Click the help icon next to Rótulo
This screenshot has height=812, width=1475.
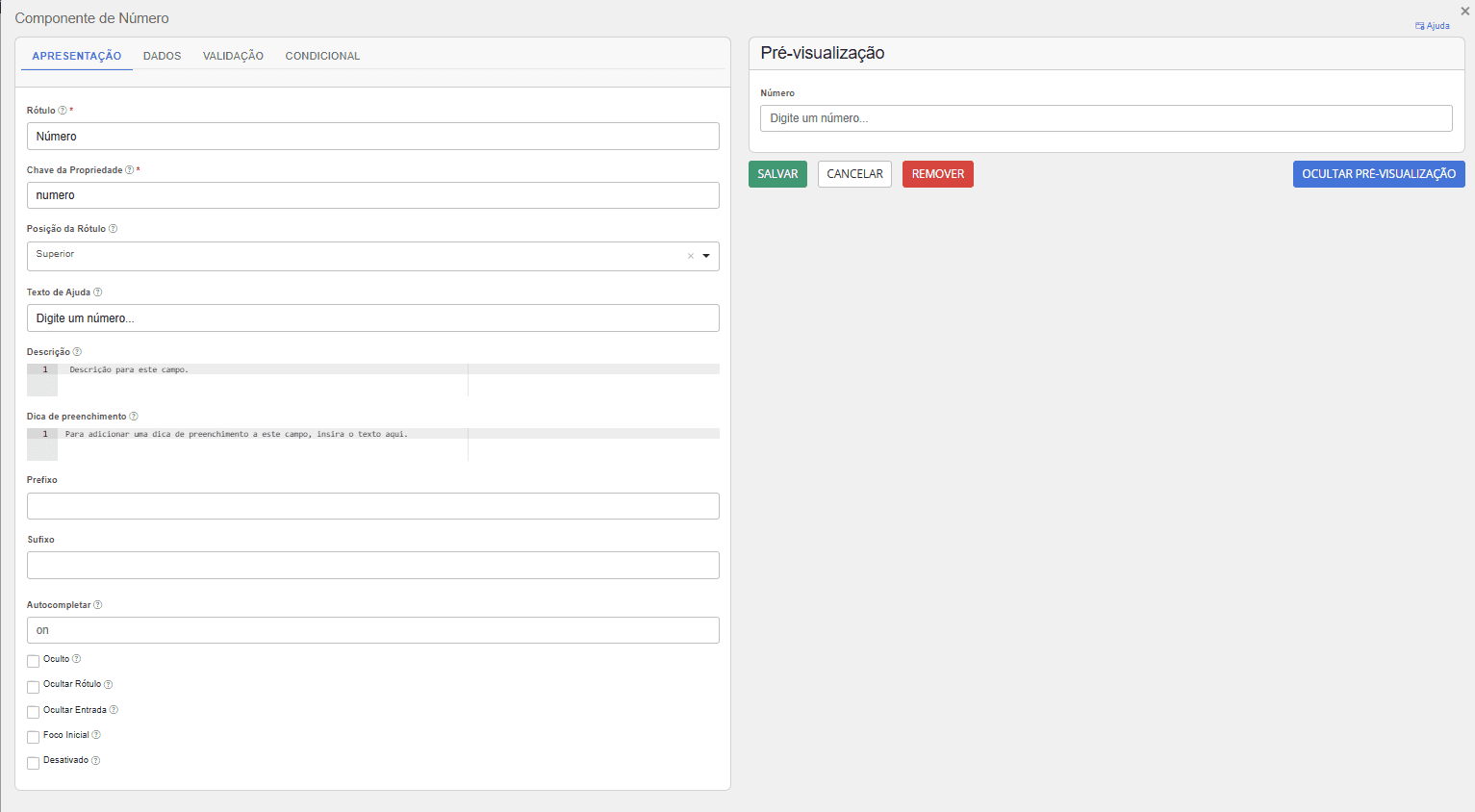(x=63, y=111)
